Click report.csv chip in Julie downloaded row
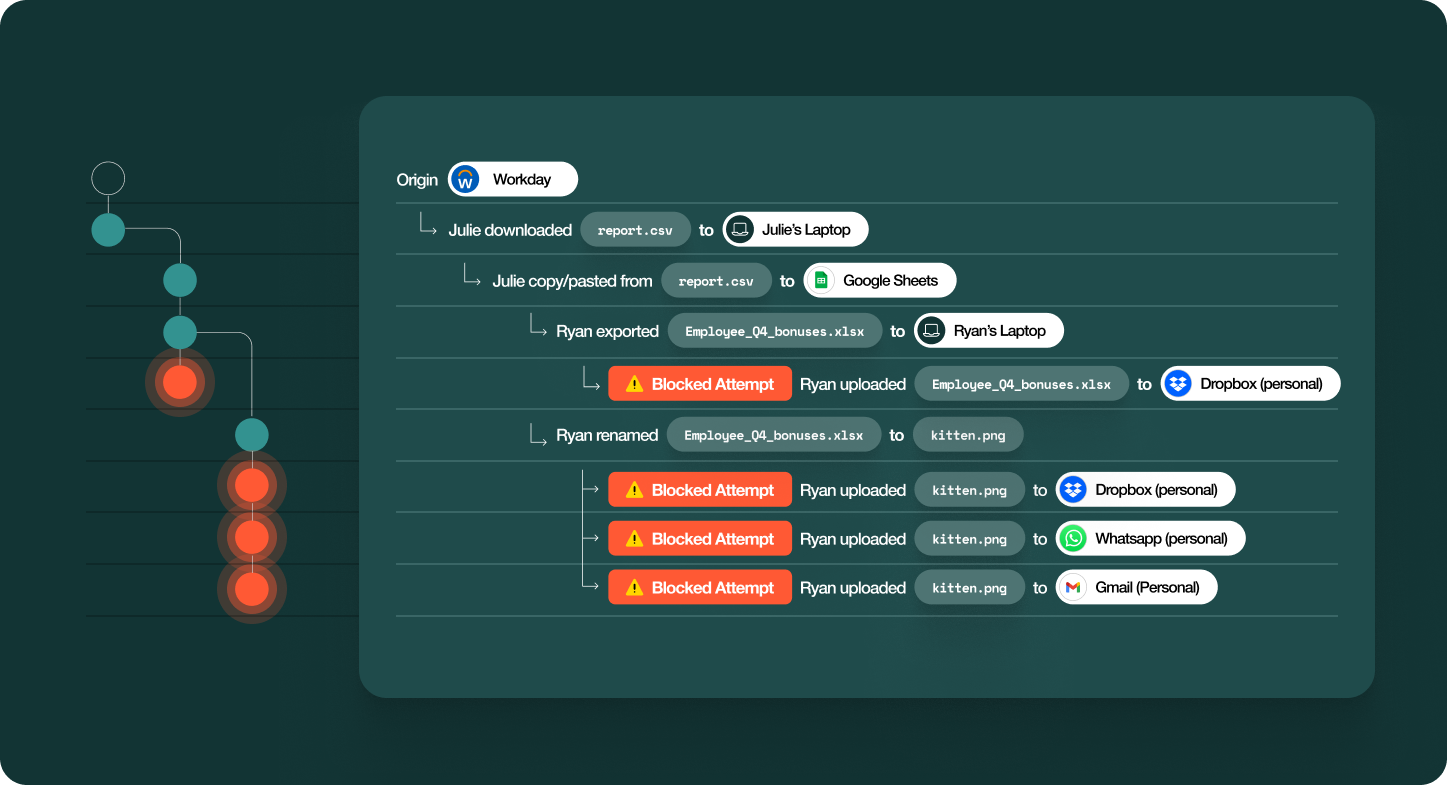The image size is (1447, 785). [635, 230]
